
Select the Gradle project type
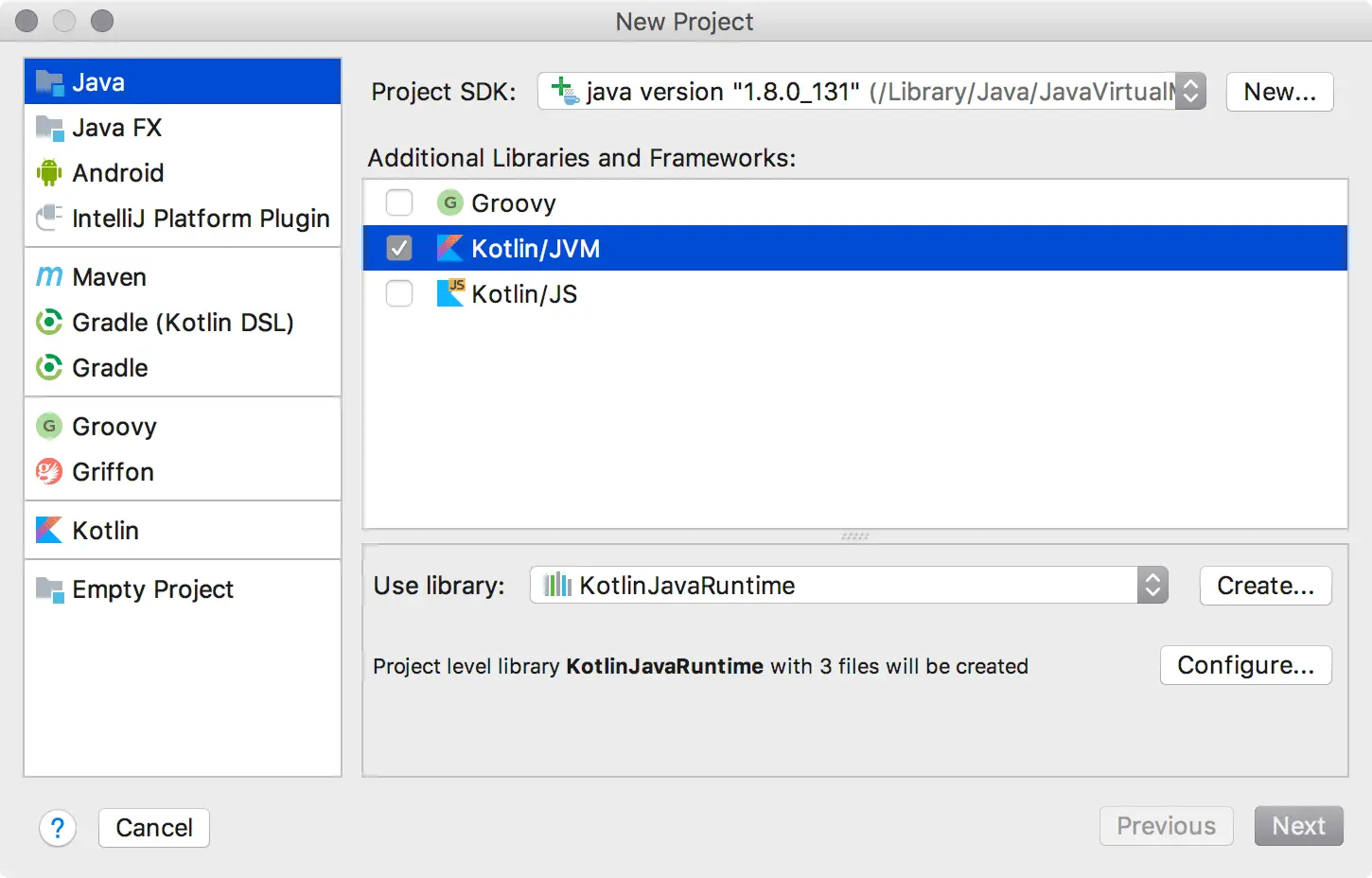coord(110,367)
